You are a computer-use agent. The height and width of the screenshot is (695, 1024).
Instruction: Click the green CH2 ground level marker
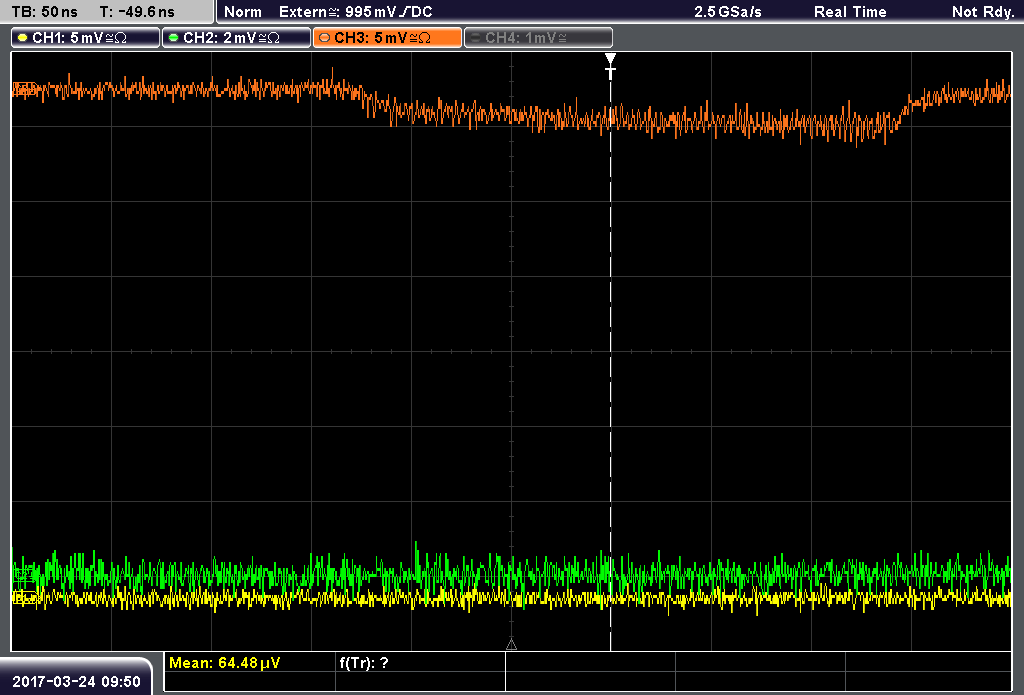[x=24, y=575]
